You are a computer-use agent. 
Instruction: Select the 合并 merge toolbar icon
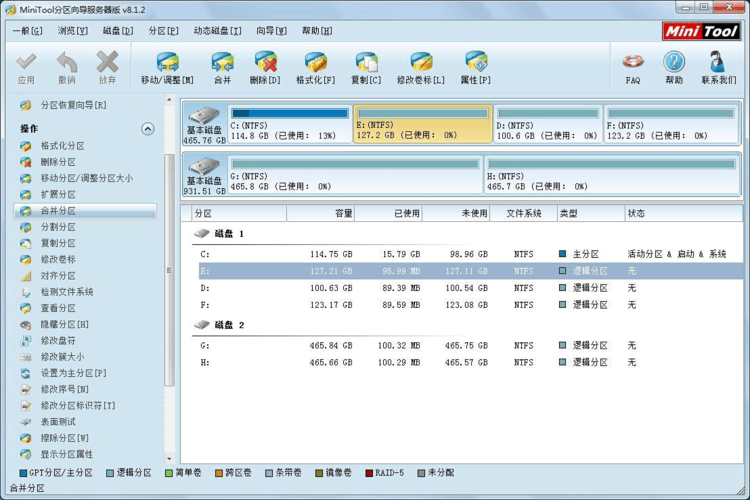pyautogui.click(x=222, y=63)
